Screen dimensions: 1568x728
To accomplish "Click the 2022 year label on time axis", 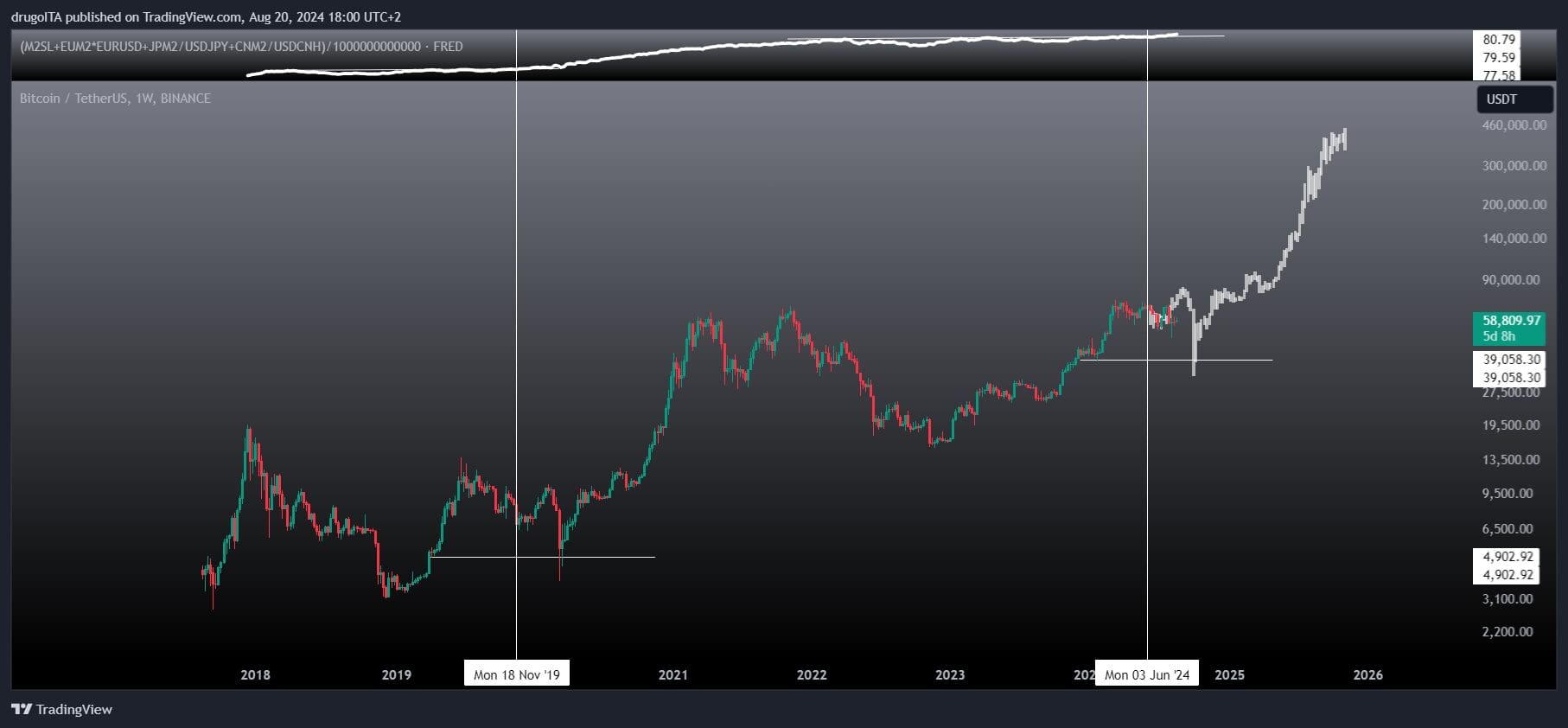I will (812, 675).
